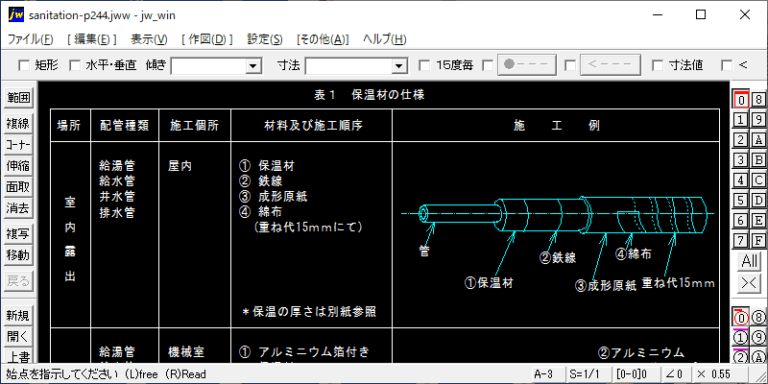This screenshot has height=384, width=768.
Task: Select circled layer group 8 button
Action: point(759,318)
